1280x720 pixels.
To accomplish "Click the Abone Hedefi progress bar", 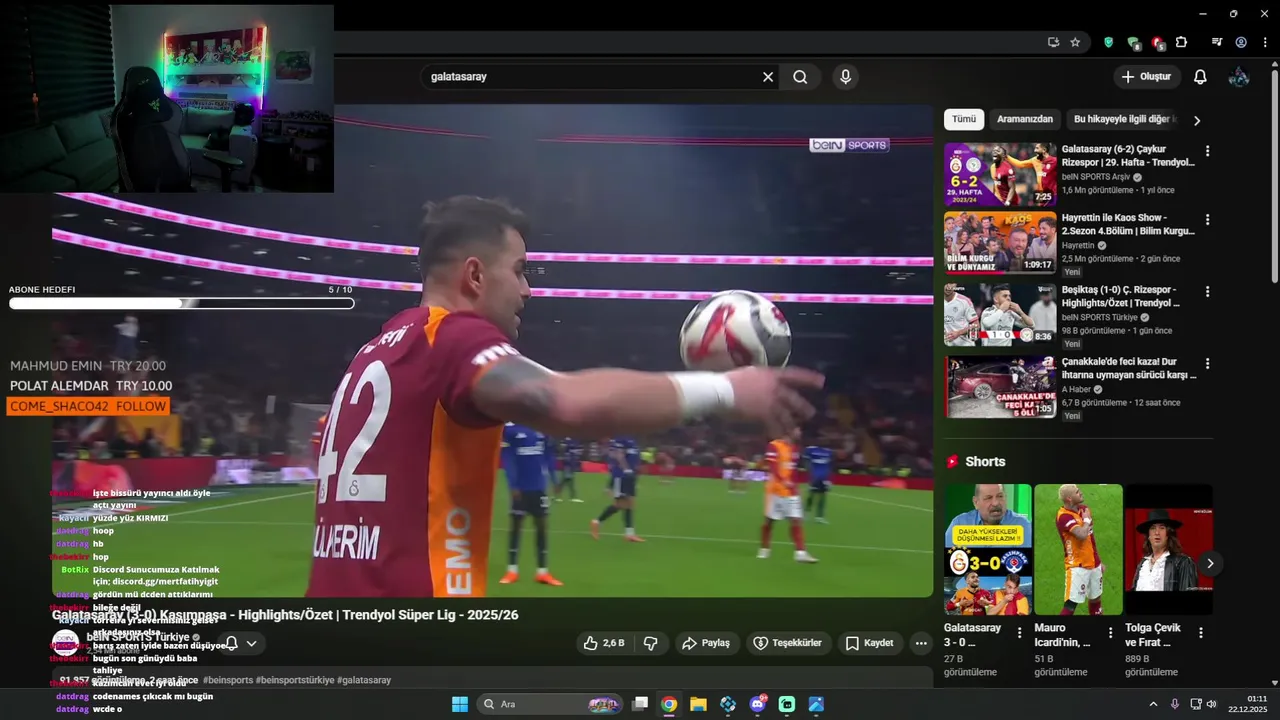I will (181, 303).
